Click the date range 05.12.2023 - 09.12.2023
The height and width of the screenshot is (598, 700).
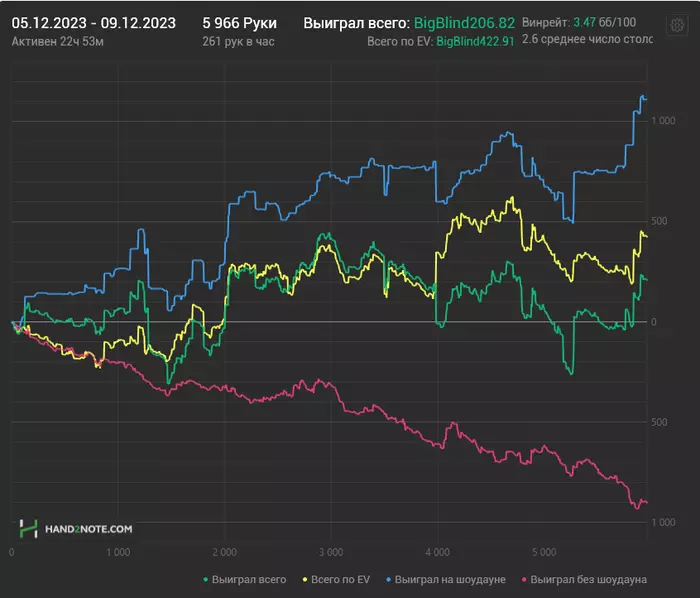point(94,22)
